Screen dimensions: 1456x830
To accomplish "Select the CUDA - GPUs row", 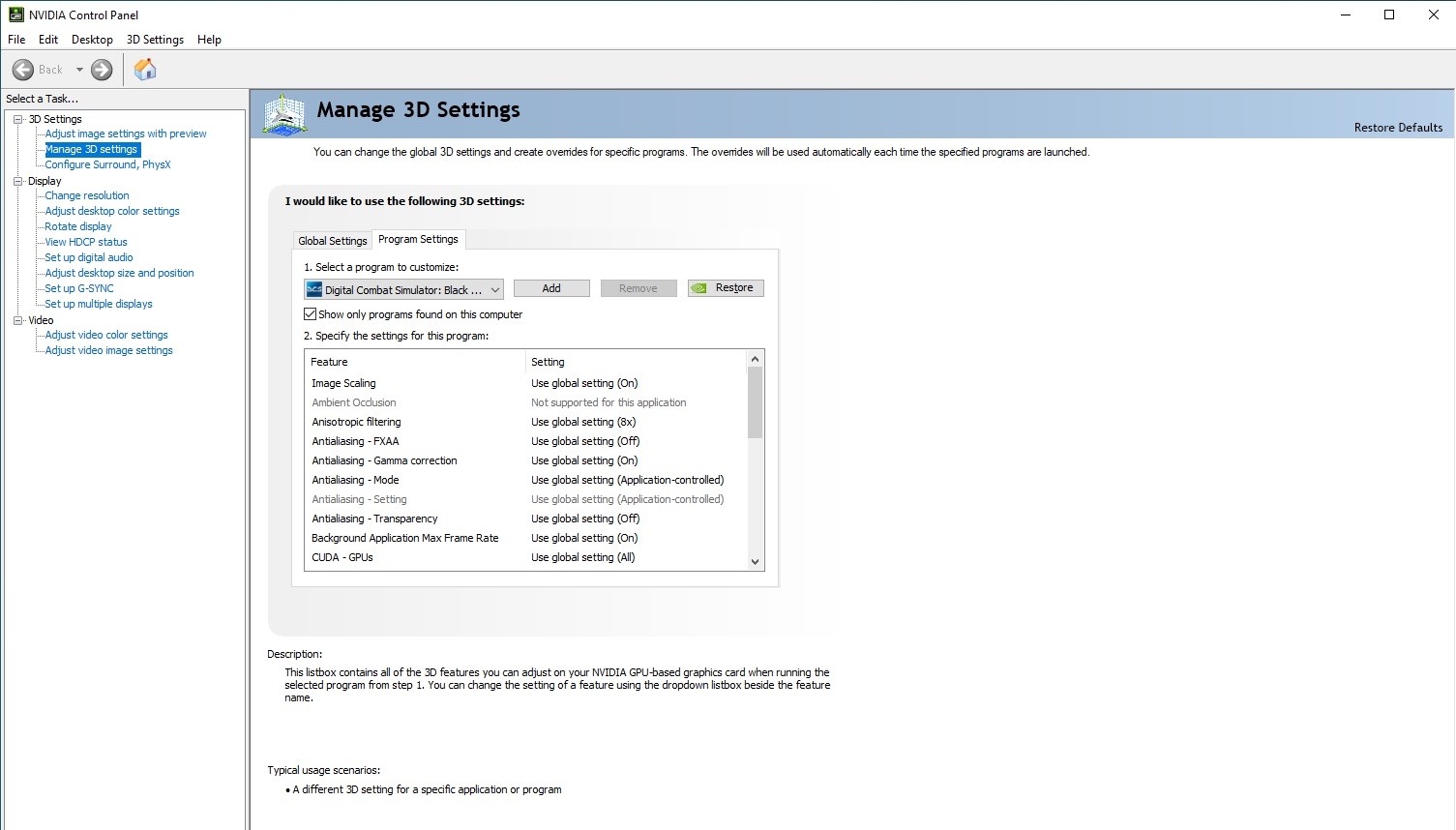I will click(x=526, y=557).
